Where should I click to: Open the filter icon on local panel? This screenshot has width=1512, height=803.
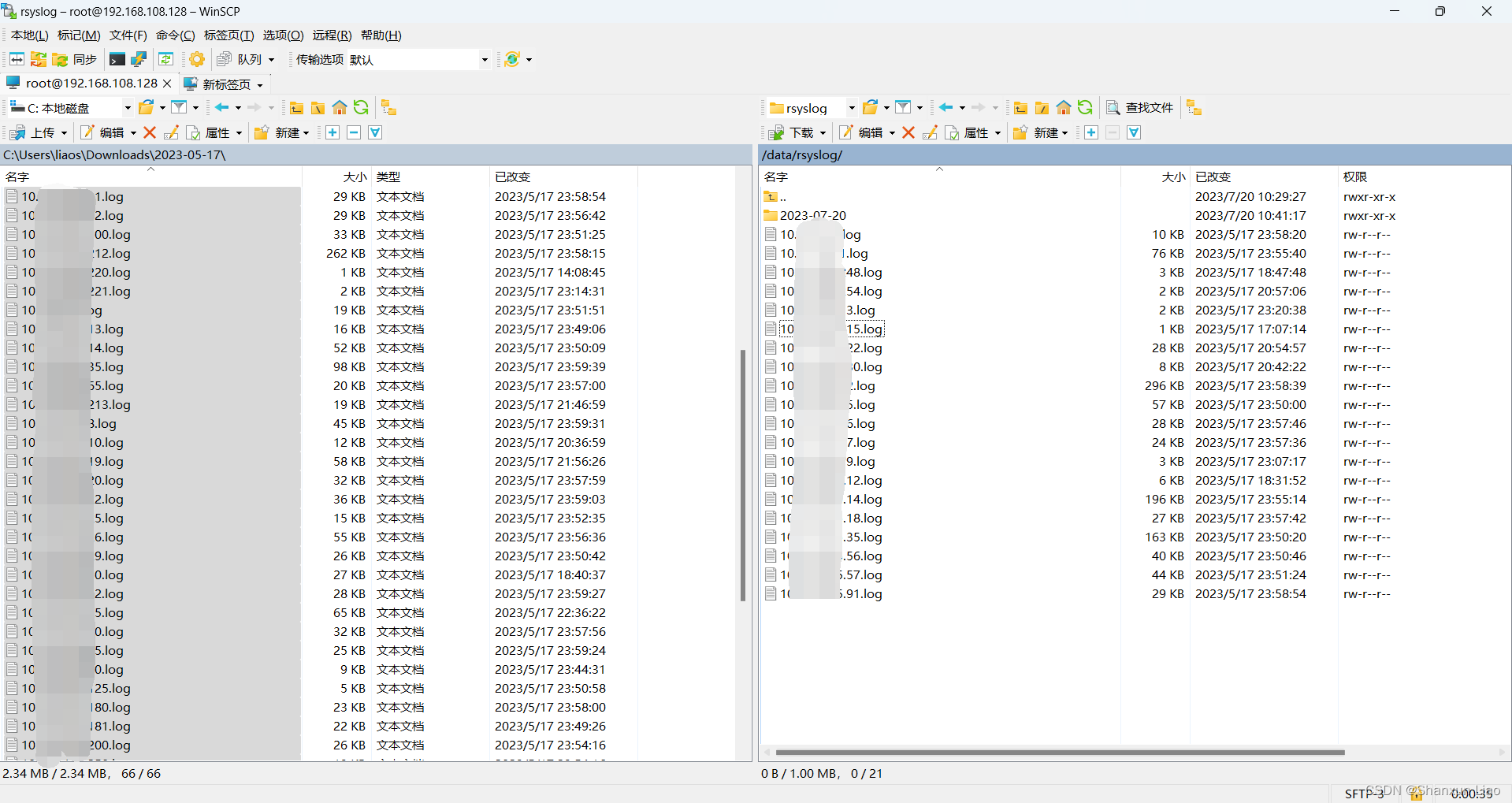(x=180, y=108)
